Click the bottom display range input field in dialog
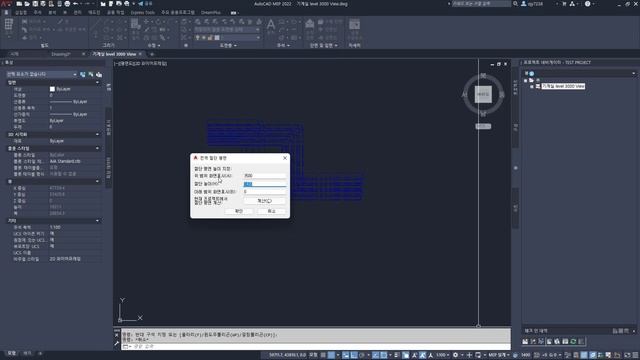 (264, 191)
